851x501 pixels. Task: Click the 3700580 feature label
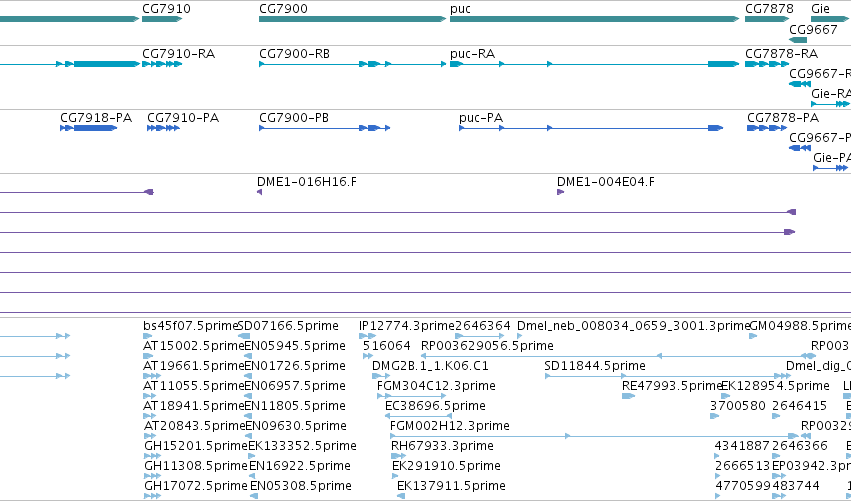point(738,406)
